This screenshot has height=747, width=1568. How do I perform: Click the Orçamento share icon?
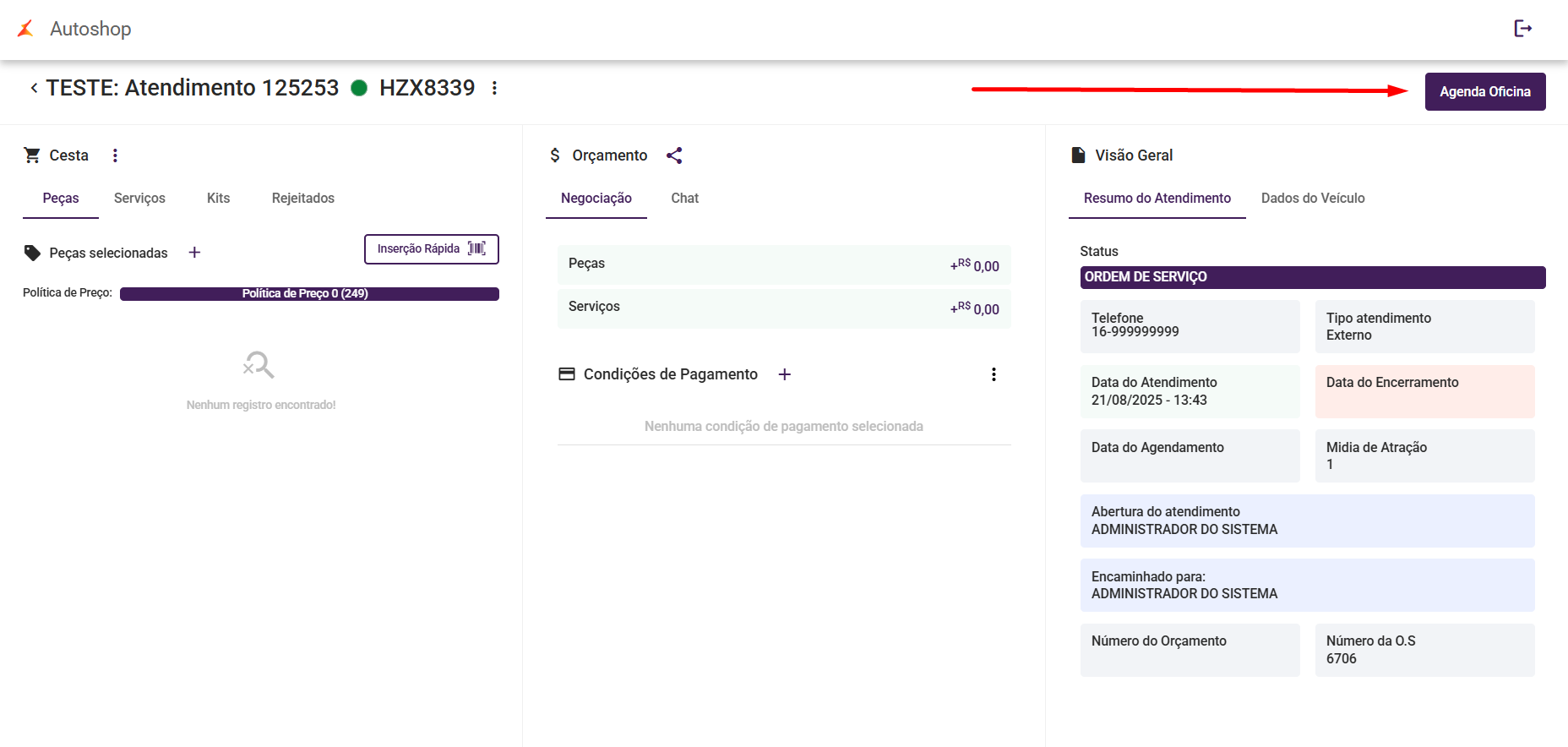pos(674,155)
